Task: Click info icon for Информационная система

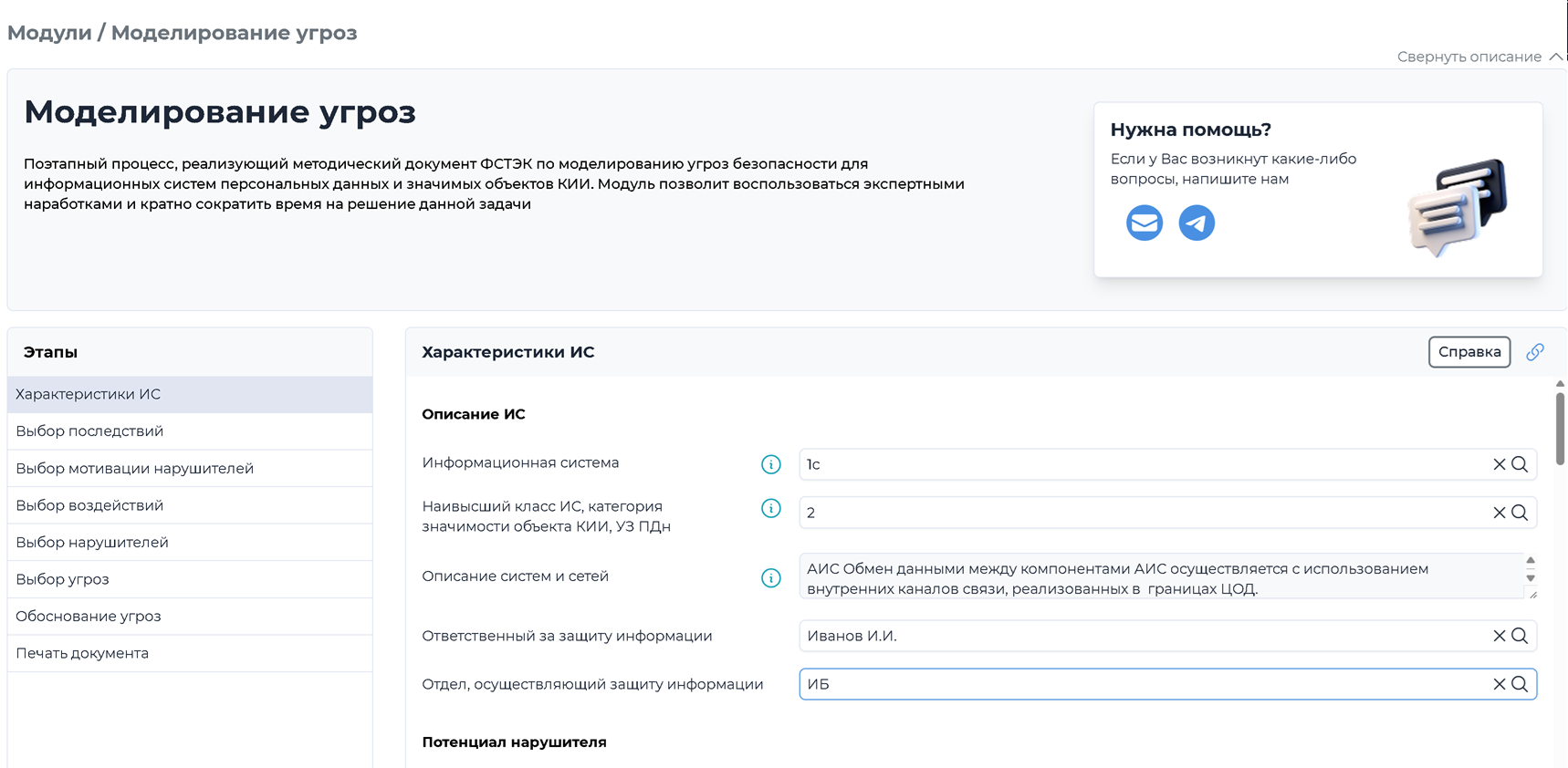Action: (770, 464)
